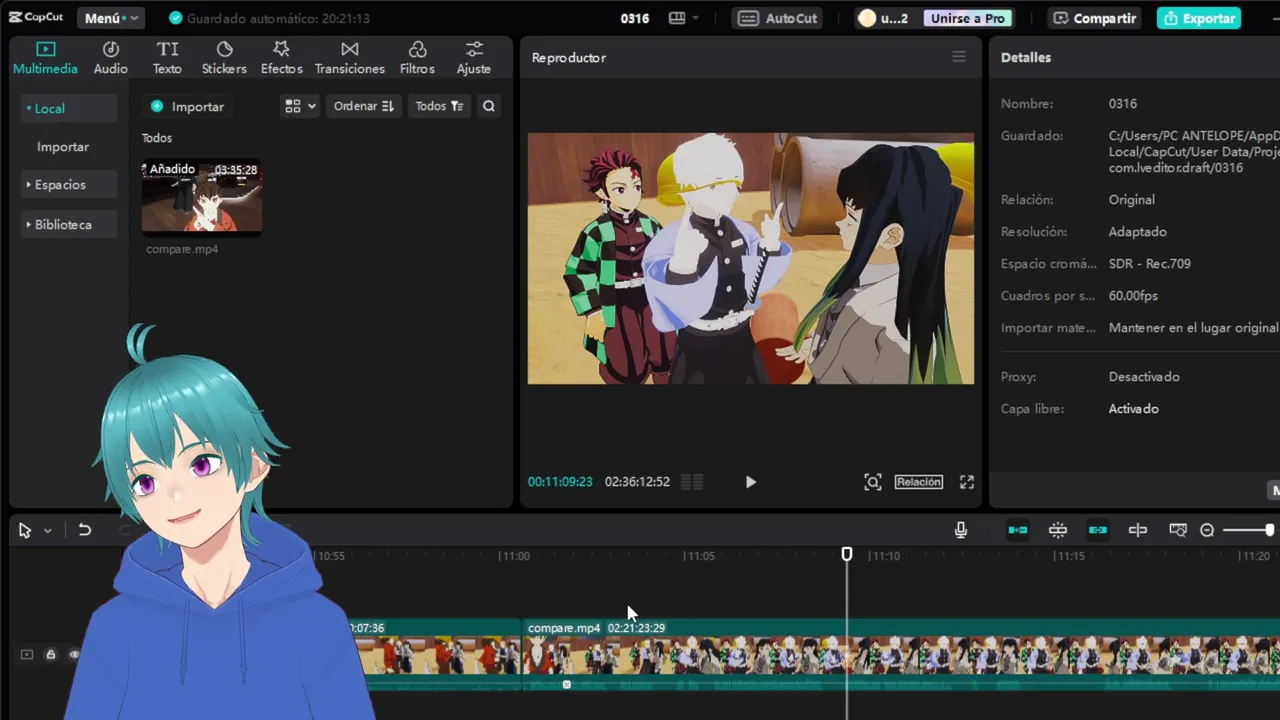The height and width of the screenshot is (720, 1280).
Task: Click the preview quality bars icon
Action: coord(692,482)
